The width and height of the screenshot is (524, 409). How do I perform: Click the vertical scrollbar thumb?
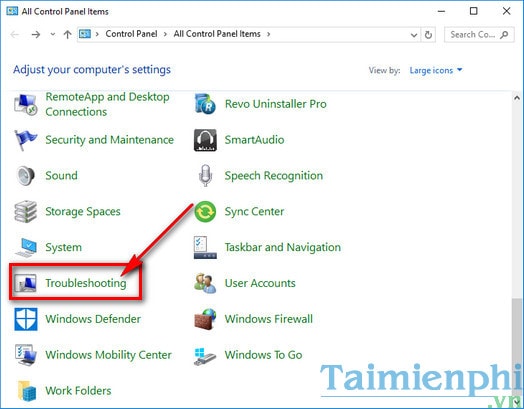[517, 346]
